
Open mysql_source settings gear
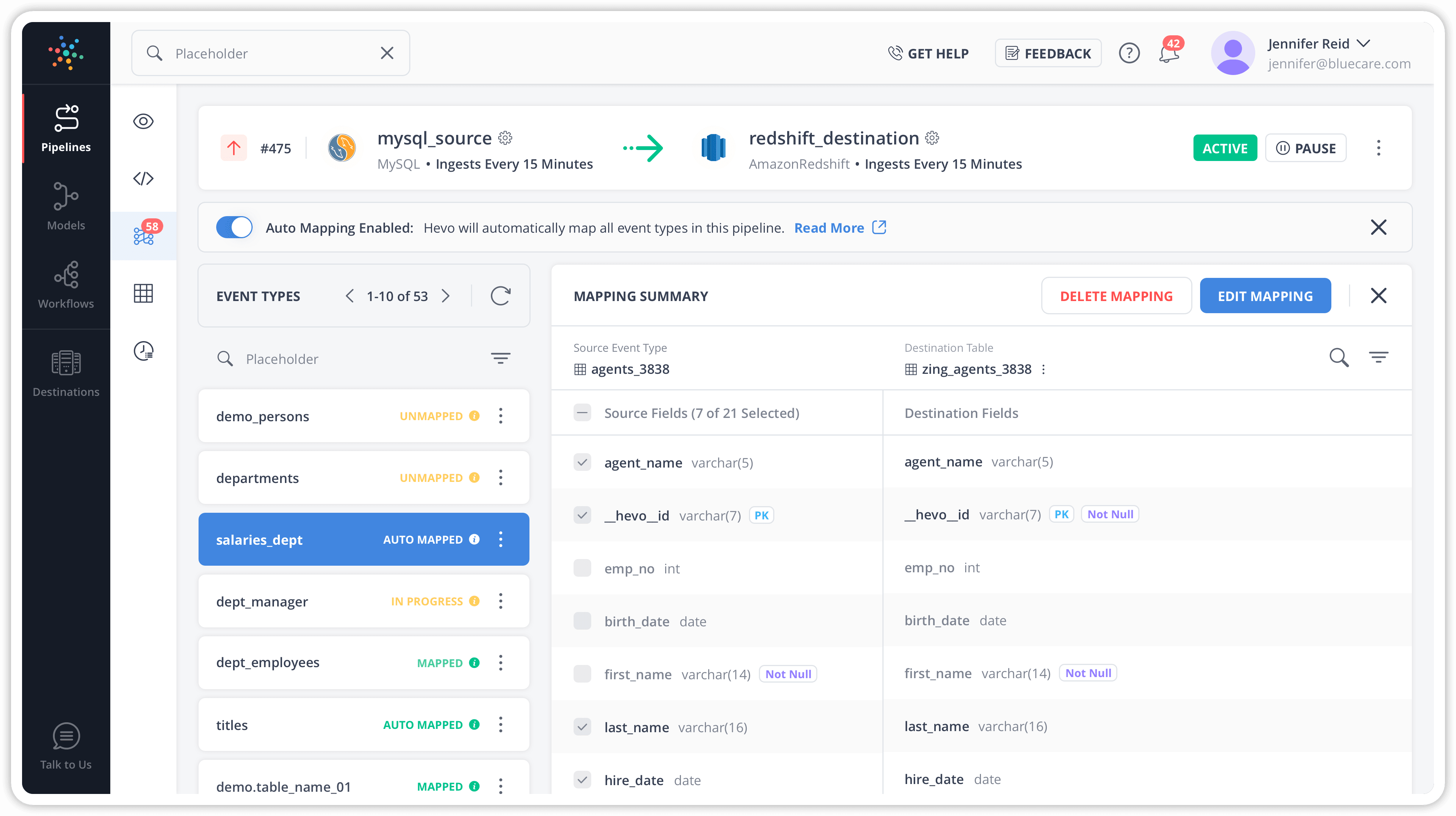[x=505, y=138]
